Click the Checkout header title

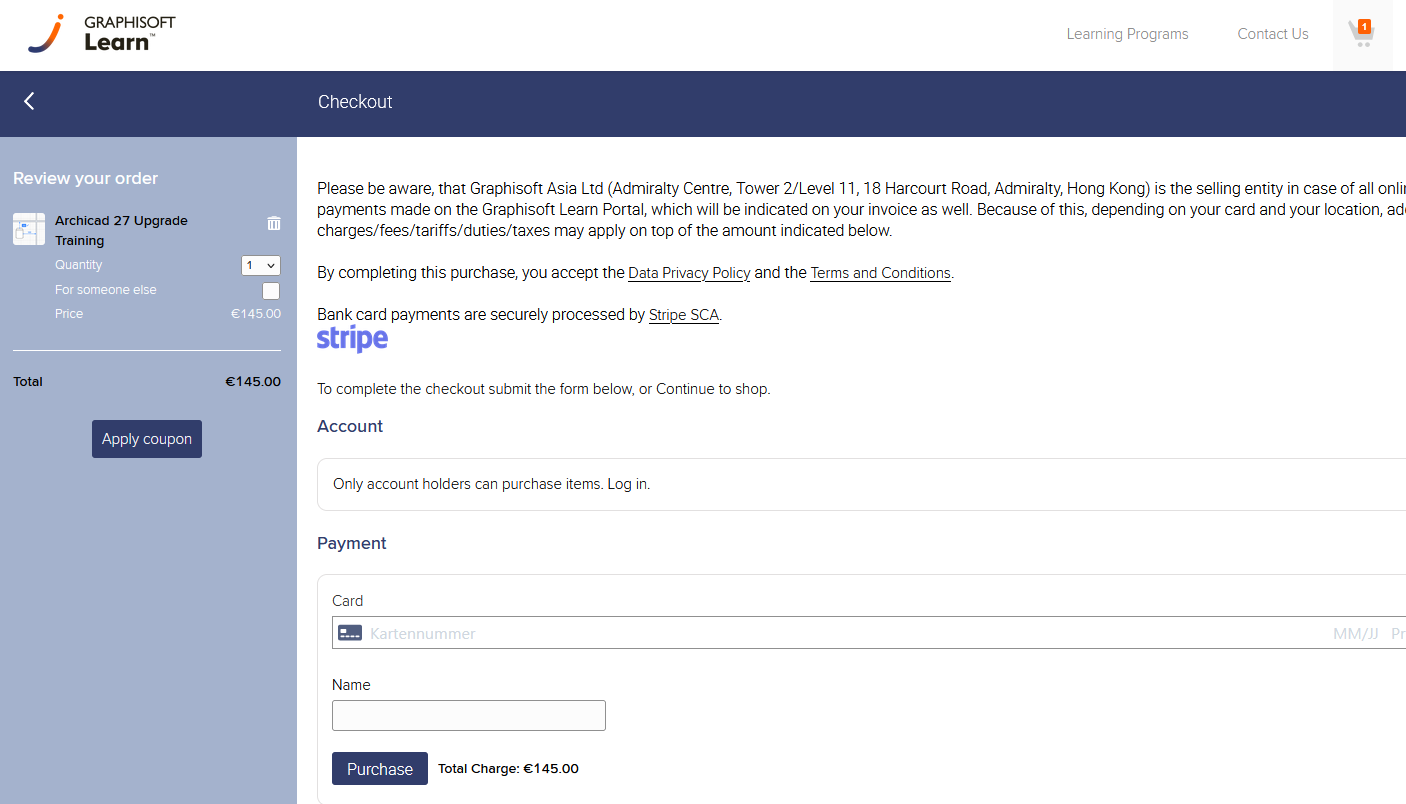click(355, 102)
